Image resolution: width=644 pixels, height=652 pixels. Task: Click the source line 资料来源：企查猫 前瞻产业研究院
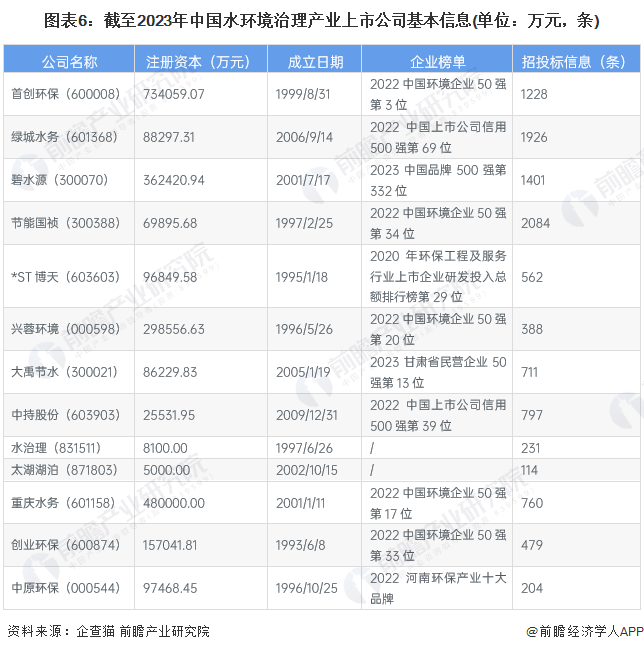tap(108, 631)
